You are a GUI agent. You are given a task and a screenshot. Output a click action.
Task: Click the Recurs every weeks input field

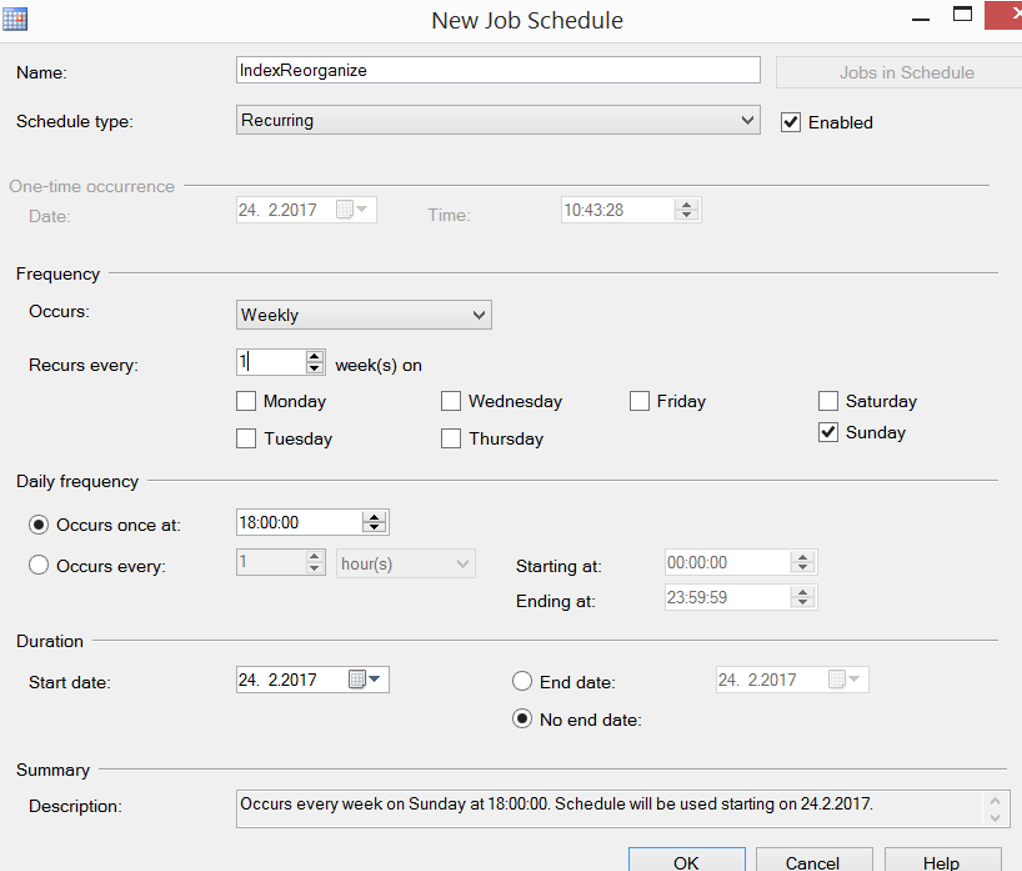coord(271,362)
